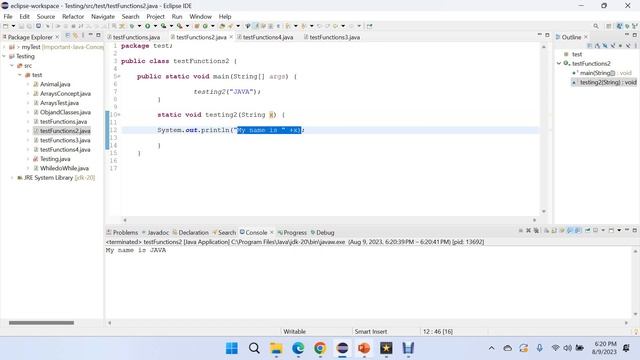This screenshot has width=640, height=360.
Task: Minimize the Outline view
Action: point(627,34)
